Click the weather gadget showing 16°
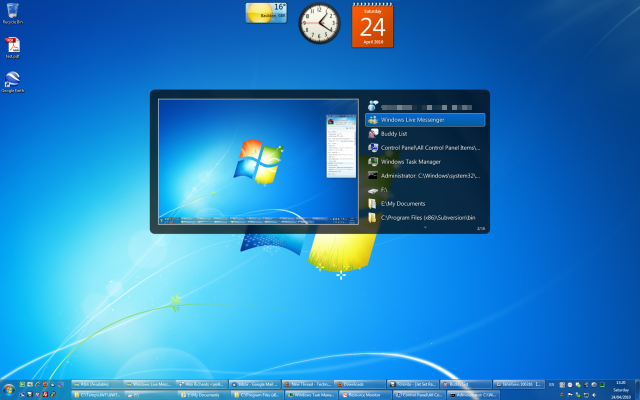Image resolution: width=640 pixels, height=400 pixels. [x=266, y=13]
